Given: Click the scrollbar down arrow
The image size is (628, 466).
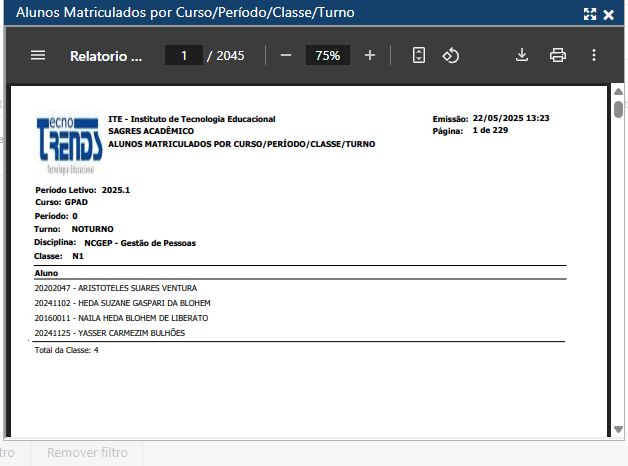Looking at the screenshot, I should tap(618, 431).
